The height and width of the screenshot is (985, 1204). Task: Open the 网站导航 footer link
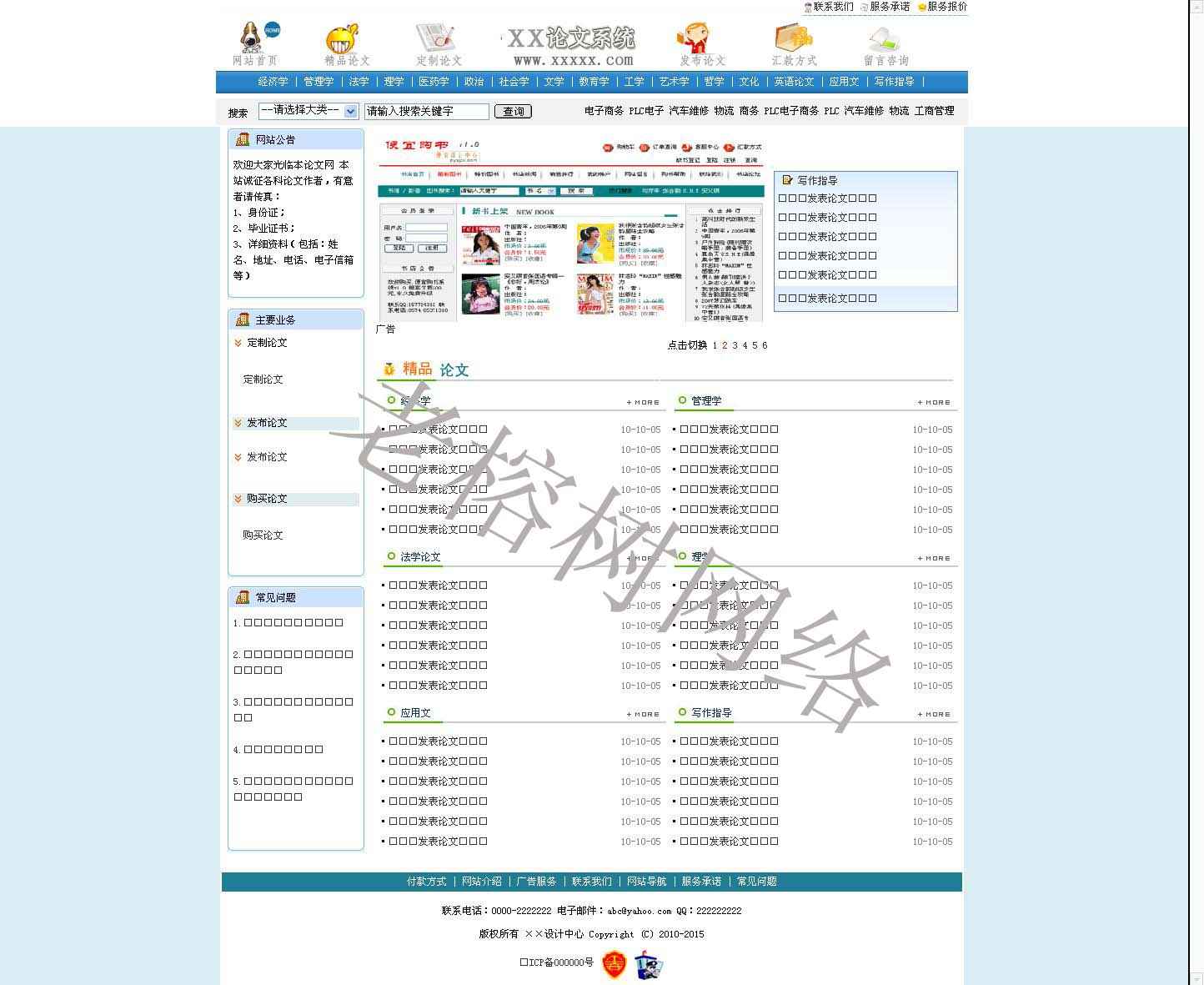646,882
